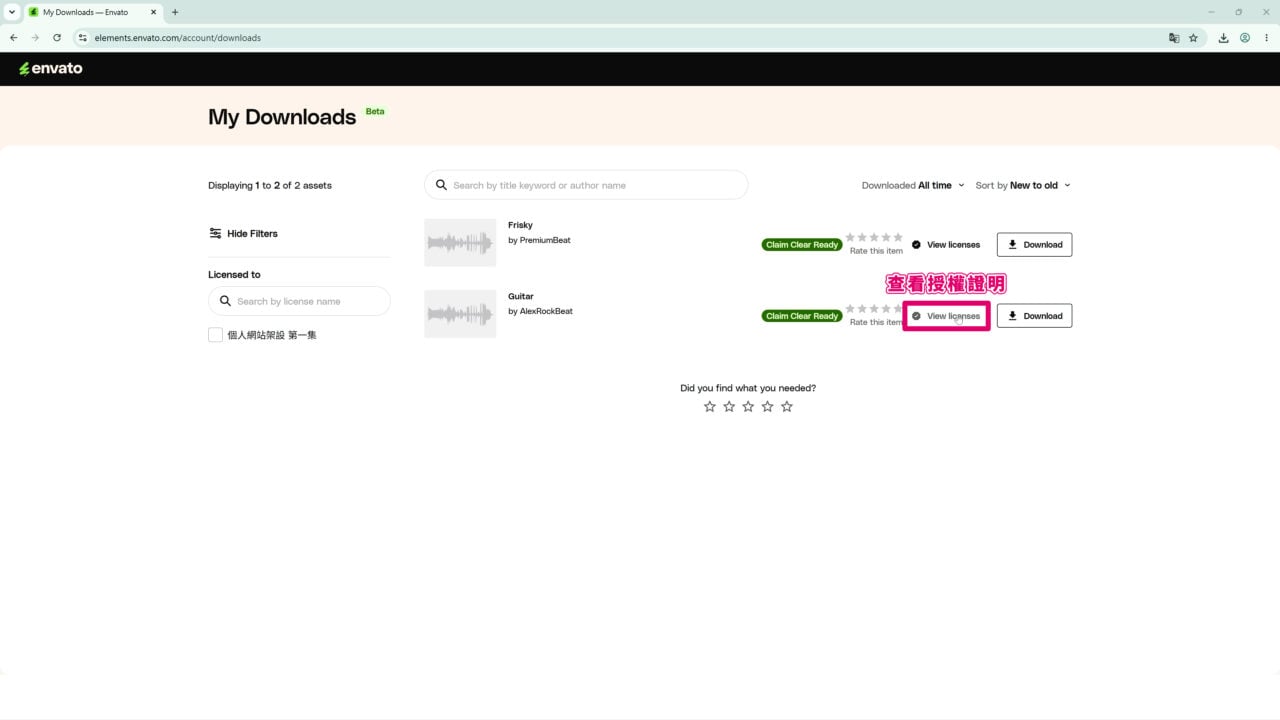Give feedback one star for page
This screenshot has height=720, width=1280.
pyautogui.click(x=710, y=406)
